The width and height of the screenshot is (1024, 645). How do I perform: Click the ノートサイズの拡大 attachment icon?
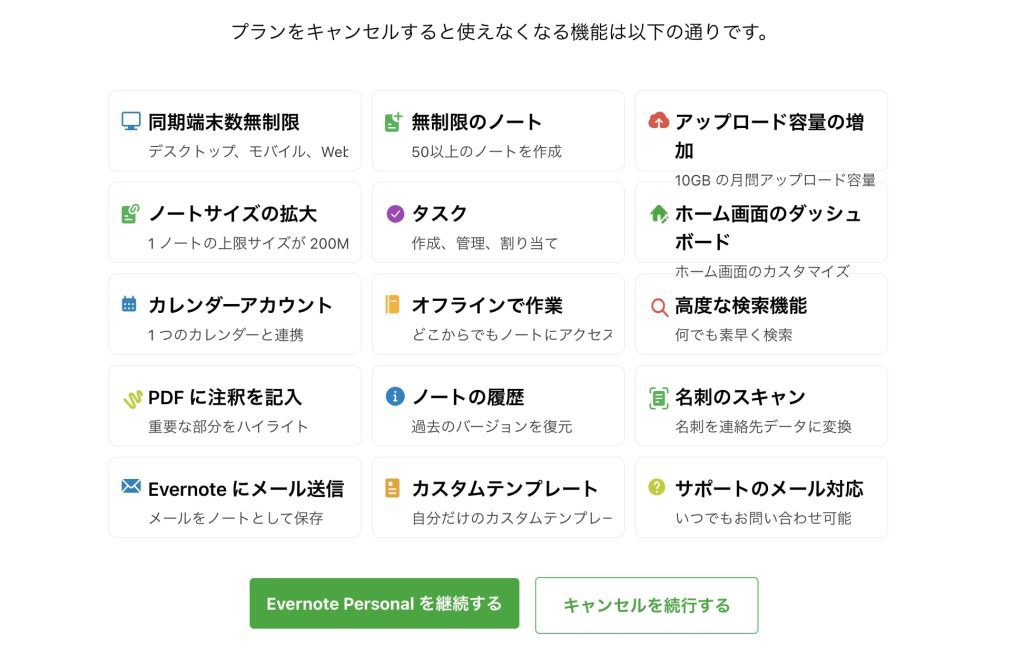131,213
